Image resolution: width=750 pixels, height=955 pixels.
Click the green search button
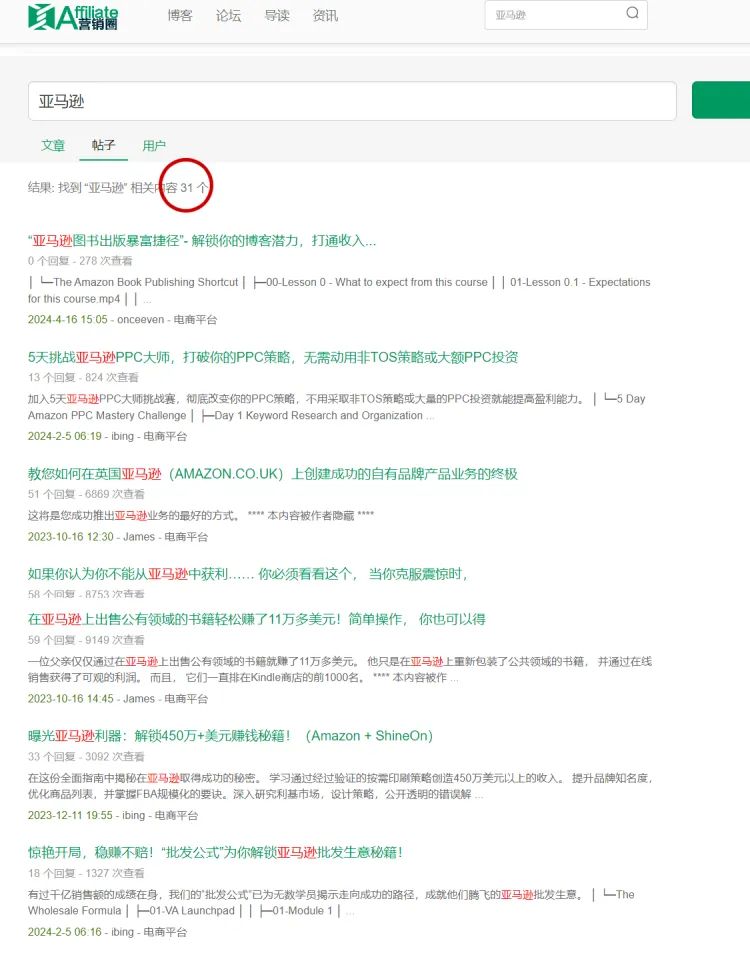point(721,100)
